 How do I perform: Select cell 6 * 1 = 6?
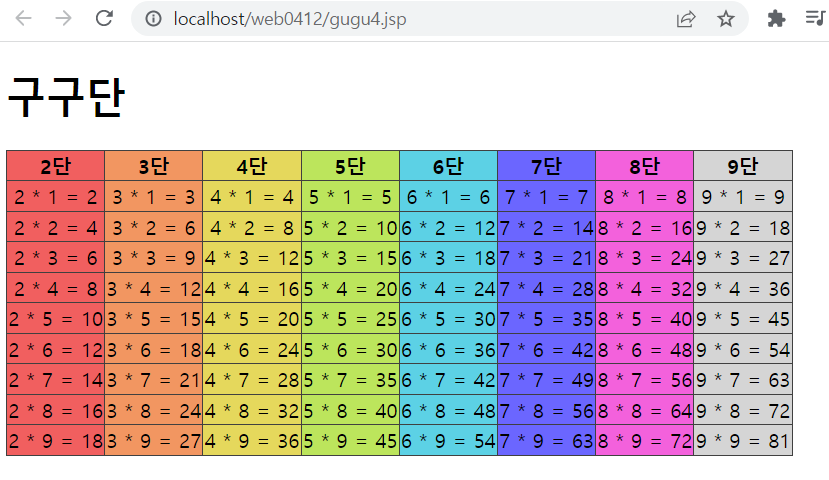point(448,197)
